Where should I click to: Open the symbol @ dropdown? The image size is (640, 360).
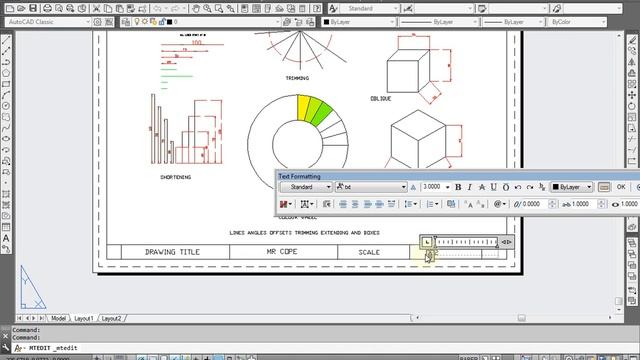click(x=500, y=204)
